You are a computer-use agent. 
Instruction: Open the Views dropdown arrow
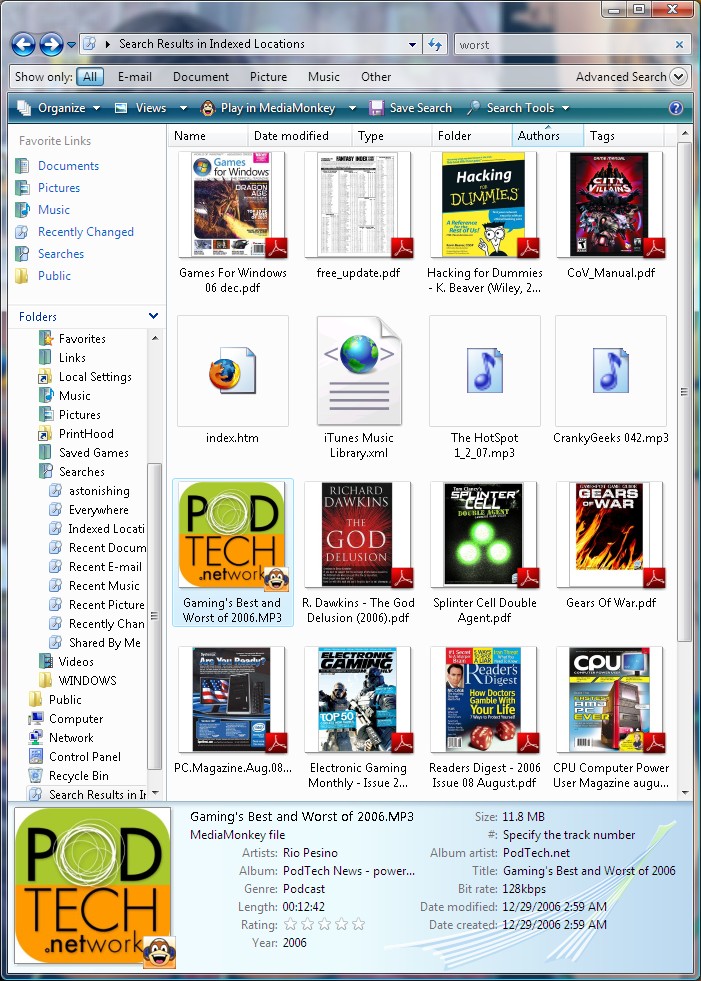tap(183, 108)
